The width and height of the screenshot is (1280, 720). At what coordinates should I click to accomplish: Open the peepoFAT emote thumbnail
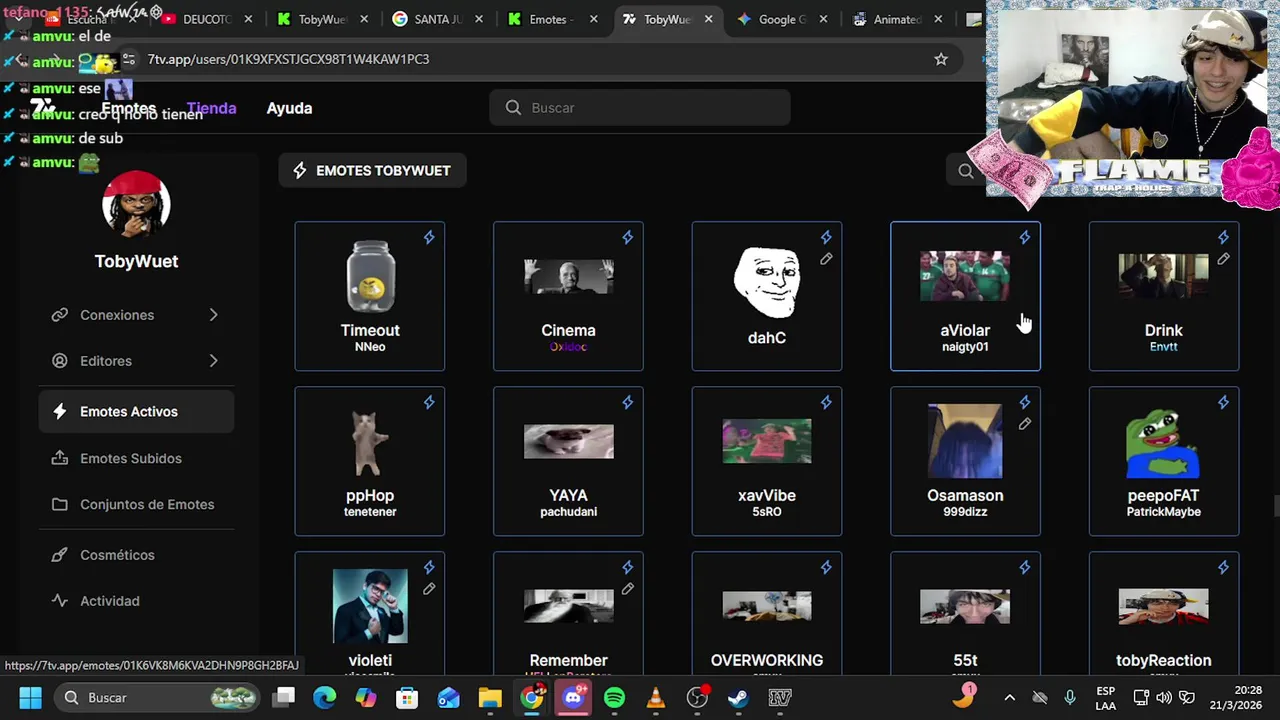1163,442
